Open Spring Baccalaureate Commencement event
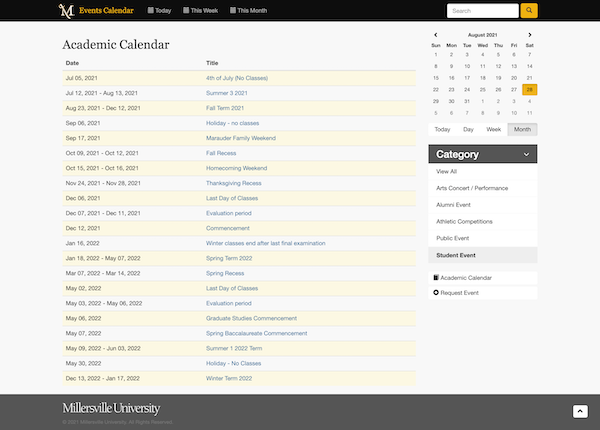Screen dimensions: 600x430 click(256, 333)
